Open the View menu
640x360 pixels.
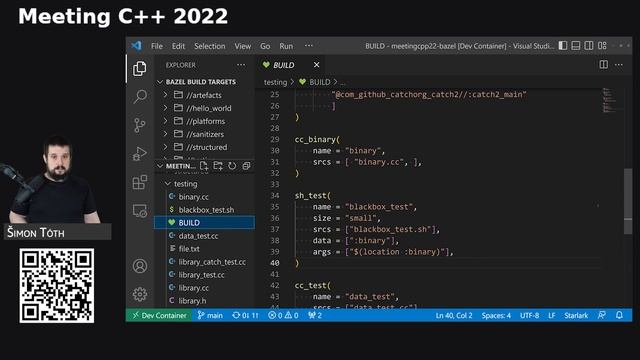tap(242, 46)
